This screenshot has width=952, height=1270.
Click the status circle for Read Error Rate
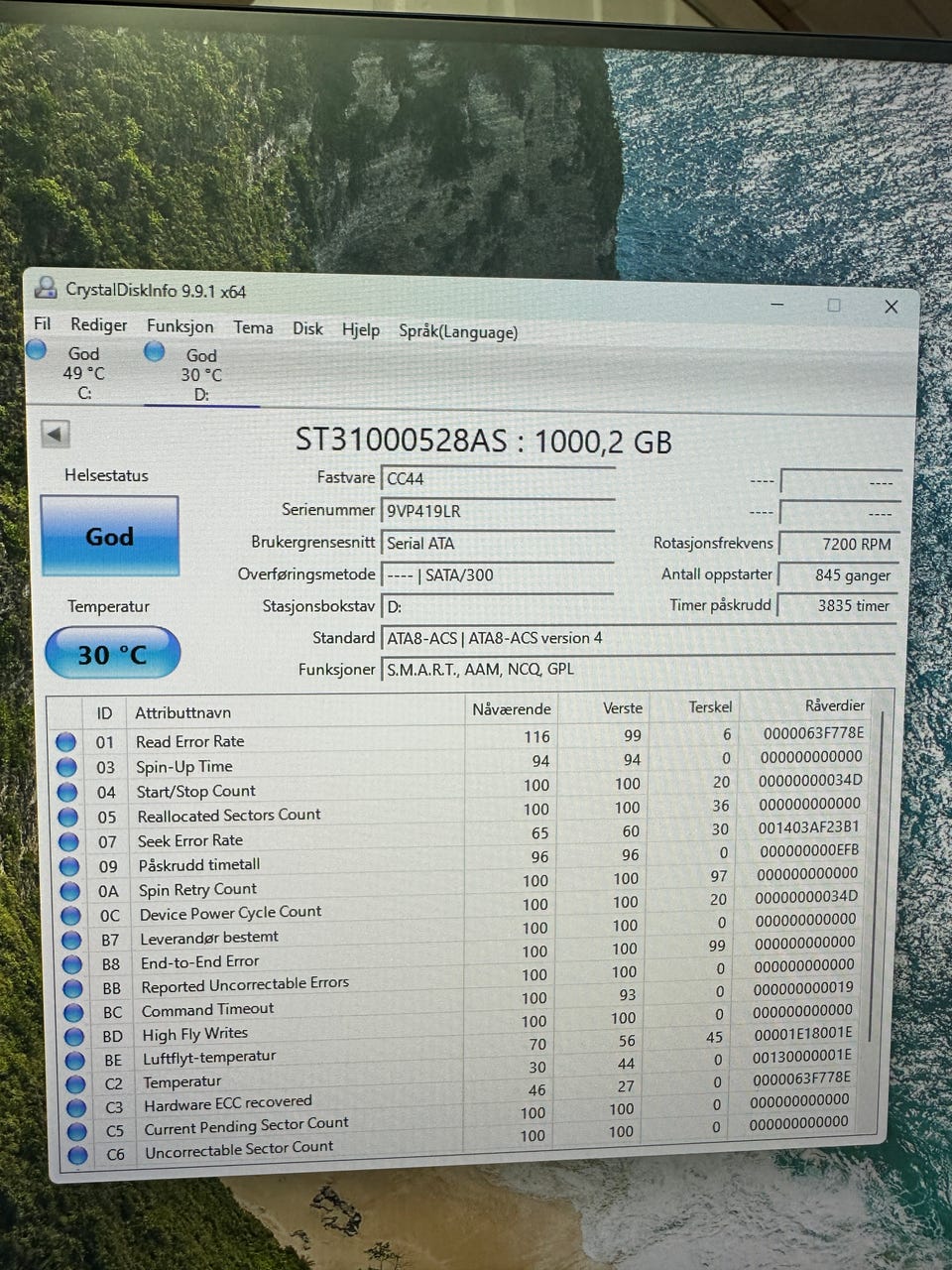click(x=65, y=741)
